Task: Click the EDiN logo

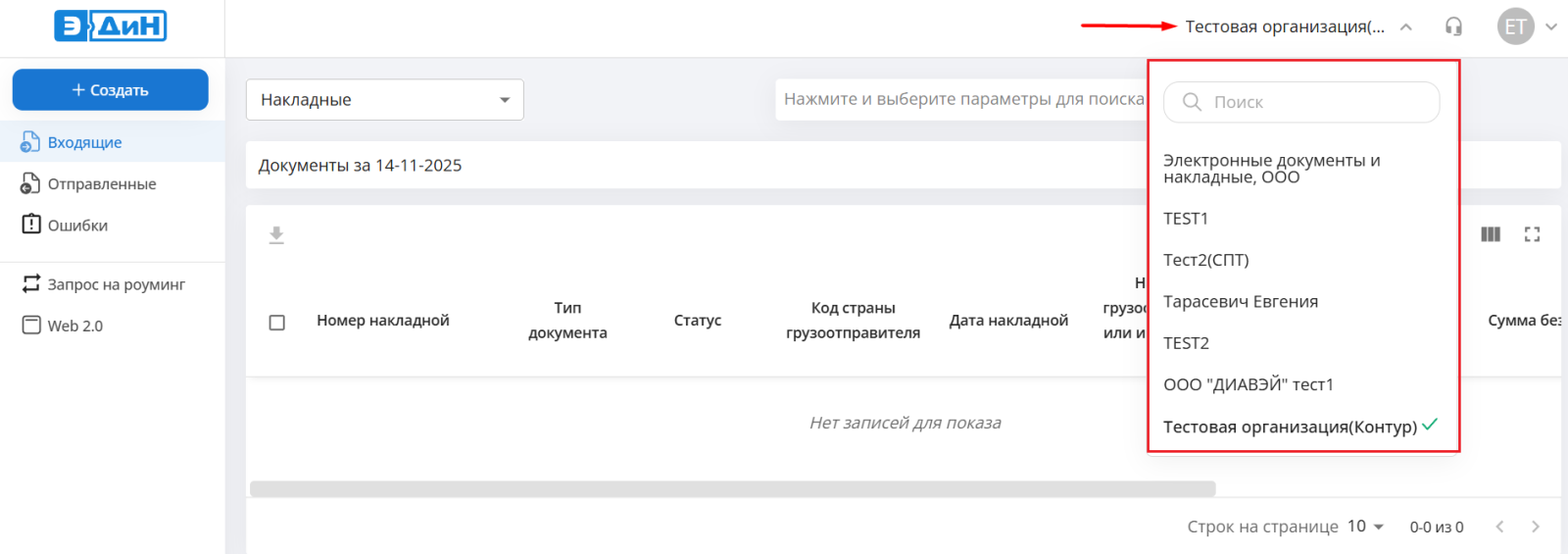Action: pos(110,26)
